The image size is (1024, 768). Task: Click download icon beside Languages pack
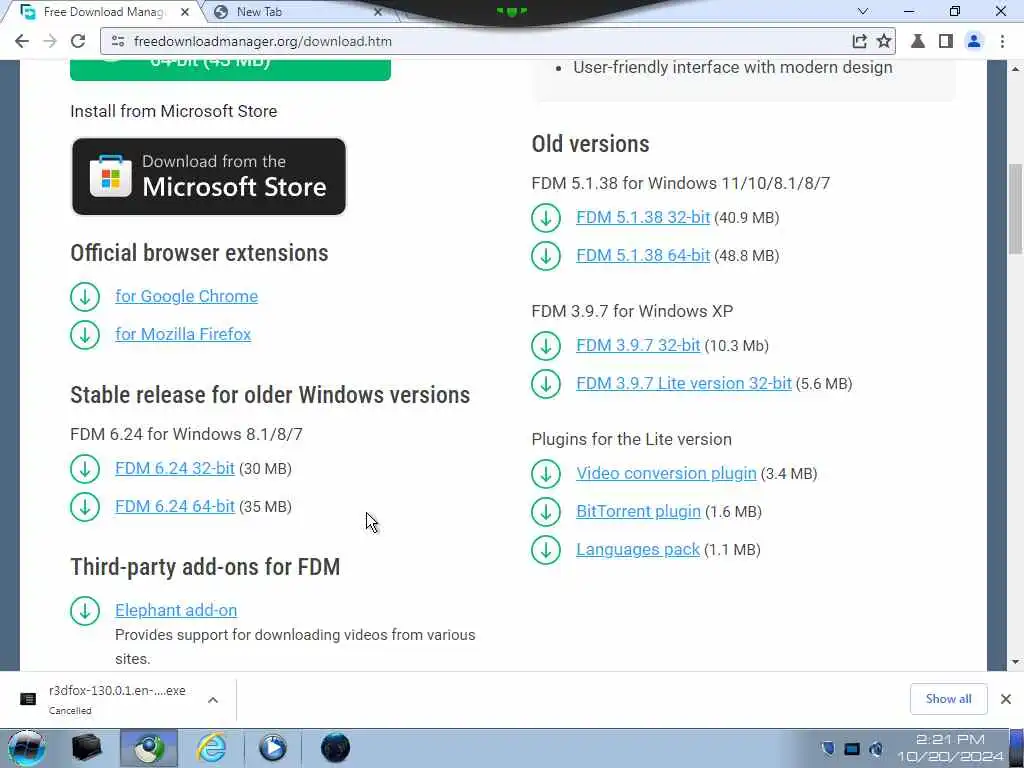coord(546,550)
